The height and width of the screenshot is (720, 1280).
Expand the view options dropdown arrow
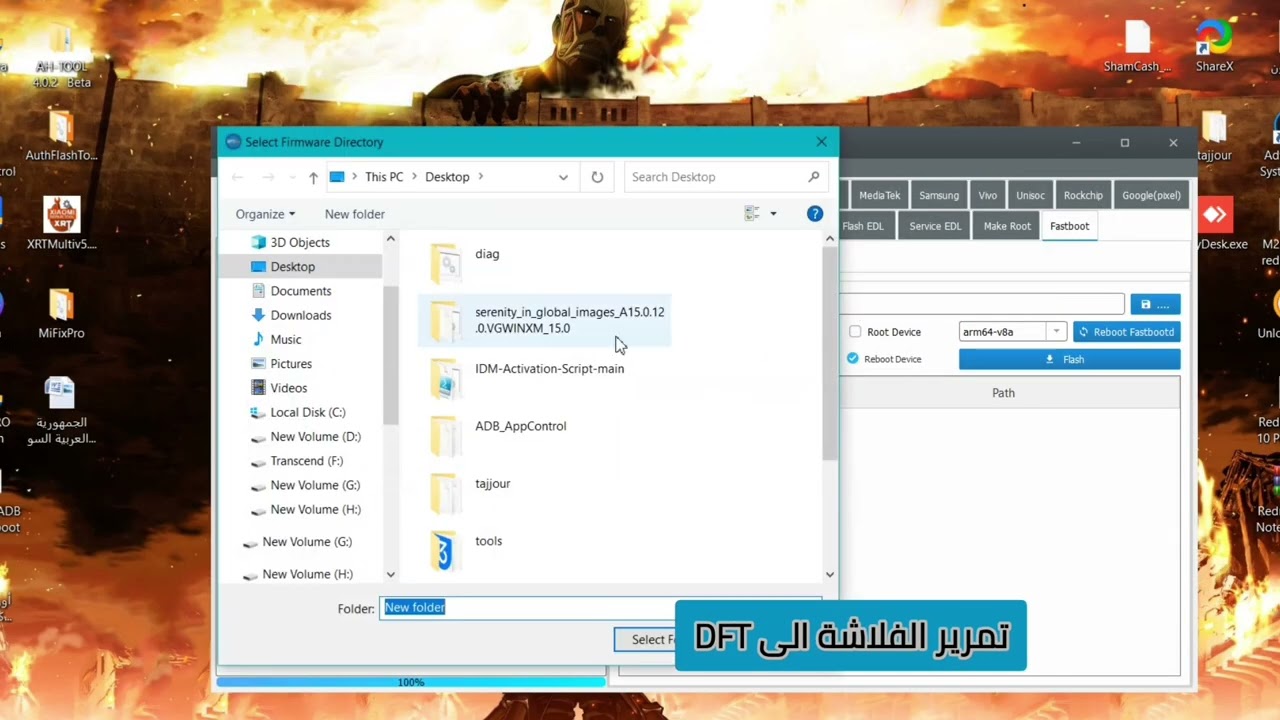(x=773, y=214)
